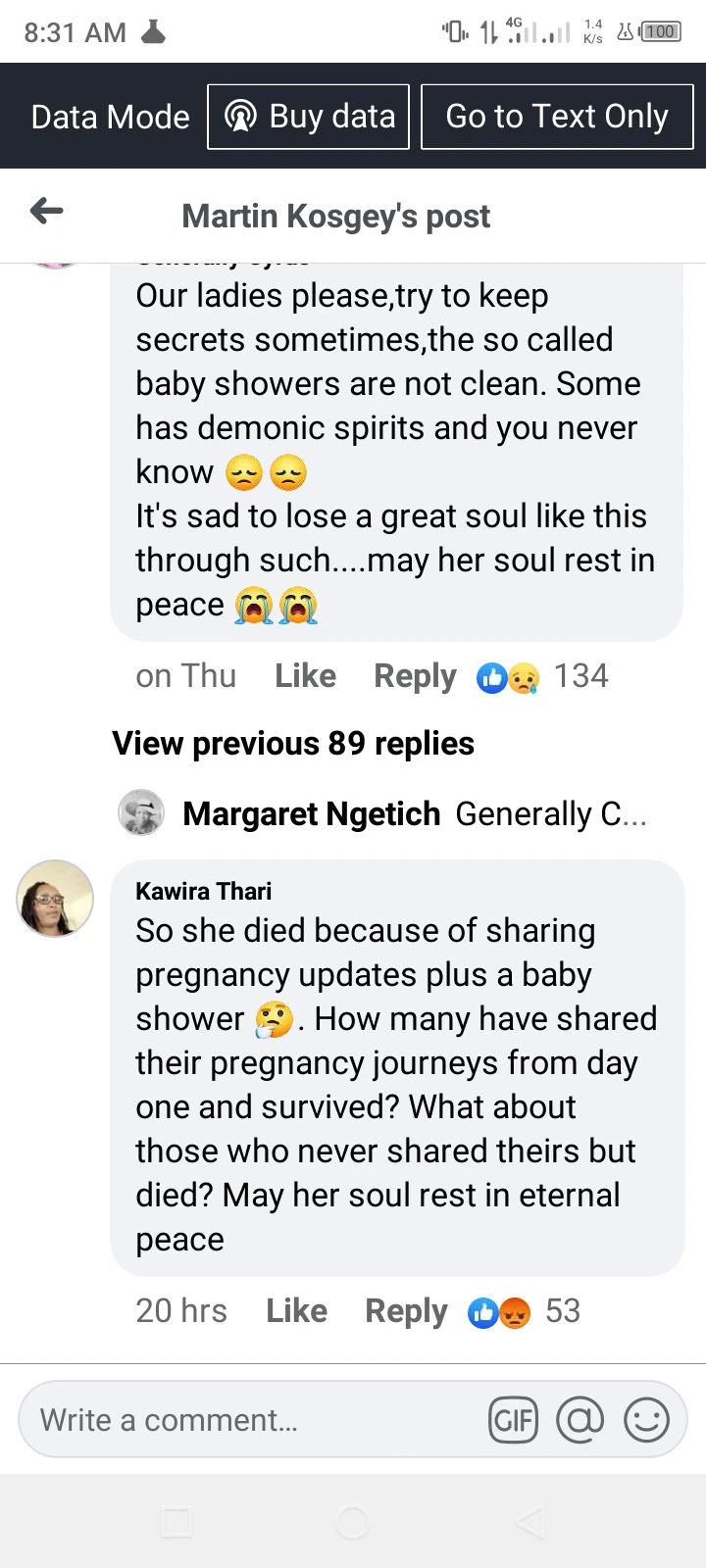Reply to the comment posted on Thu
Image resolution: width=706 pixels, height=1568 pixels.
pos(415,676)
